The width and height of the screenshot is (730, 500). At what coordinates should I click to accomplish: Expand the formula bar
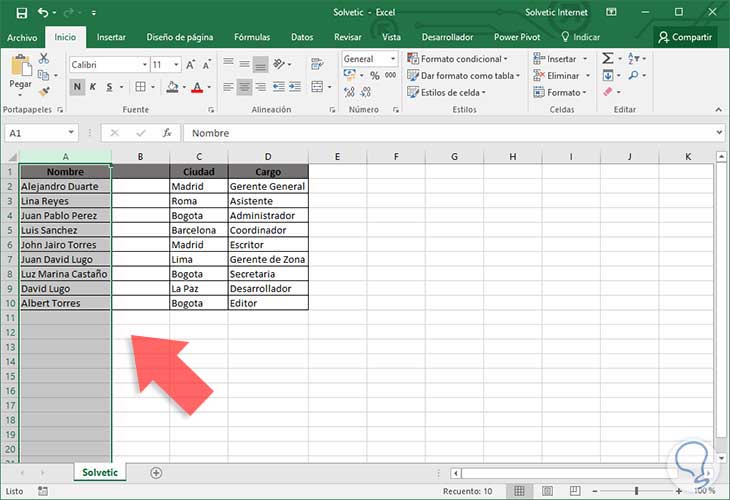tap(719, 133)
